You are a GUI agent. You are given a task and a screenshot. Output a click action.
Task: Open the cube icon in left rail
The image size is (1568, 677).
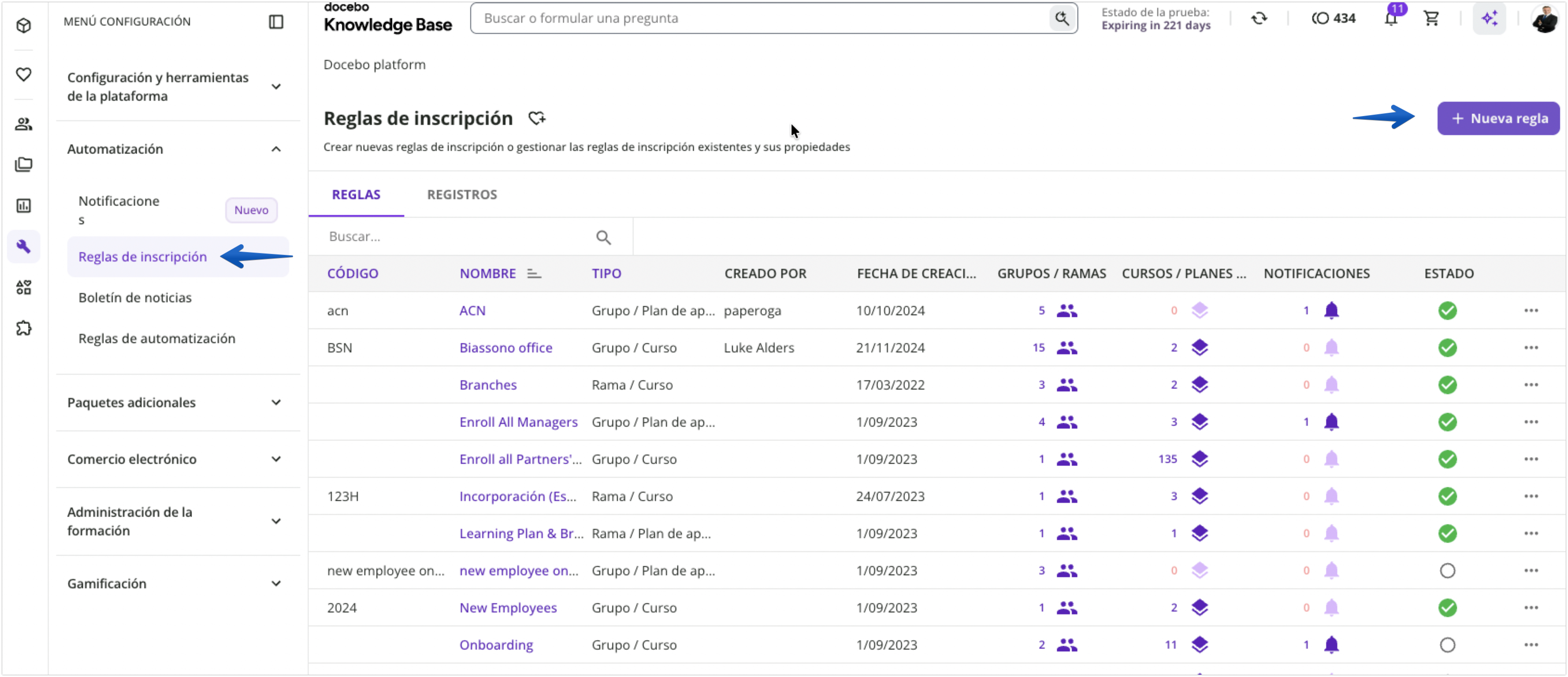coord(24,25)
